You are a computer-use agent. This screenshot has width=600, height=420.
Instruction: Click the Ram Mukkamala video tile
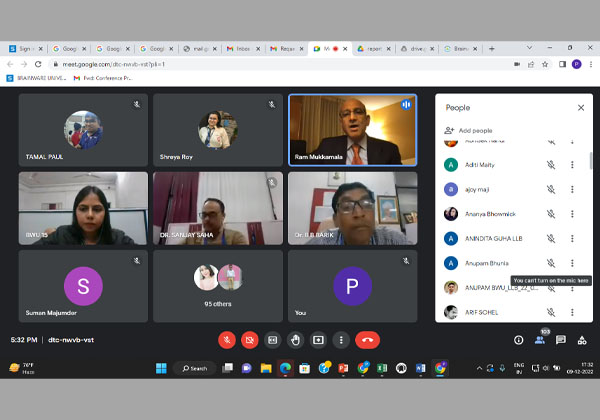tap(353, 130)
